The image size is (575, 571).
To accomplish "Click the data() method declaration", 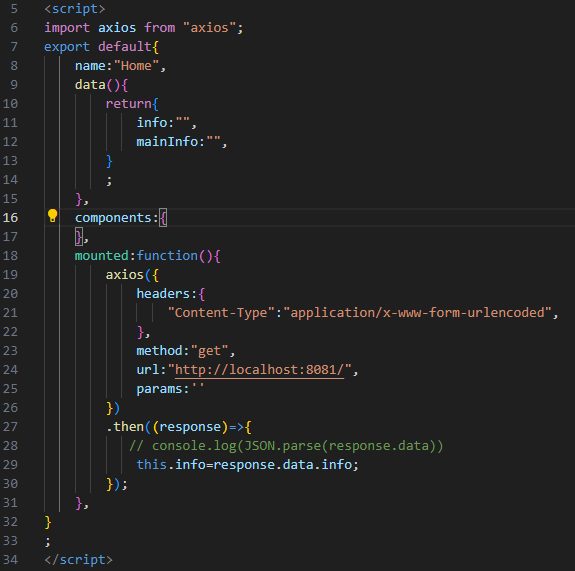I will (101, 85).
